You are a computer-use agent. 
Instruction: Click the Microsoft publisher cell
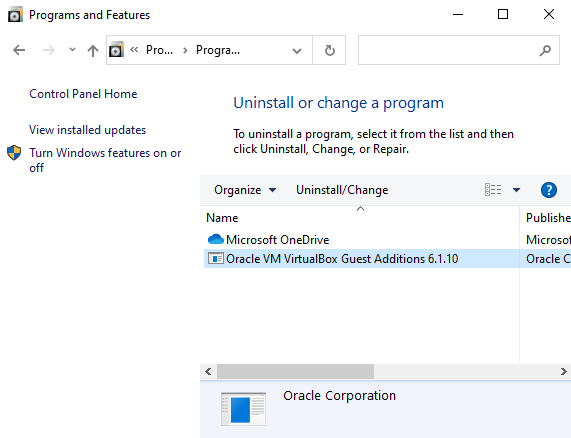pos(548,240)
